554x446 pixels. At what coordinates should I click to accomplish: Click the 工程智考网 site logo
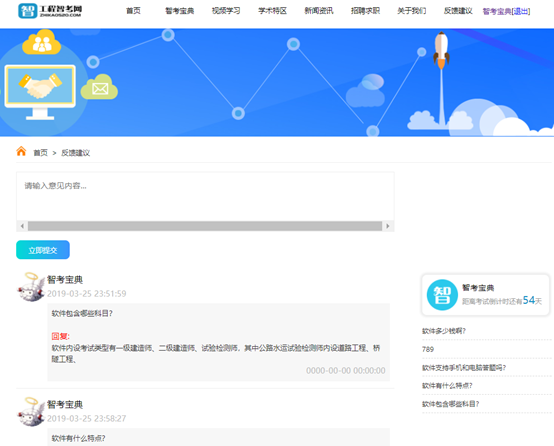pyautogui.click(x=50, y=11)
